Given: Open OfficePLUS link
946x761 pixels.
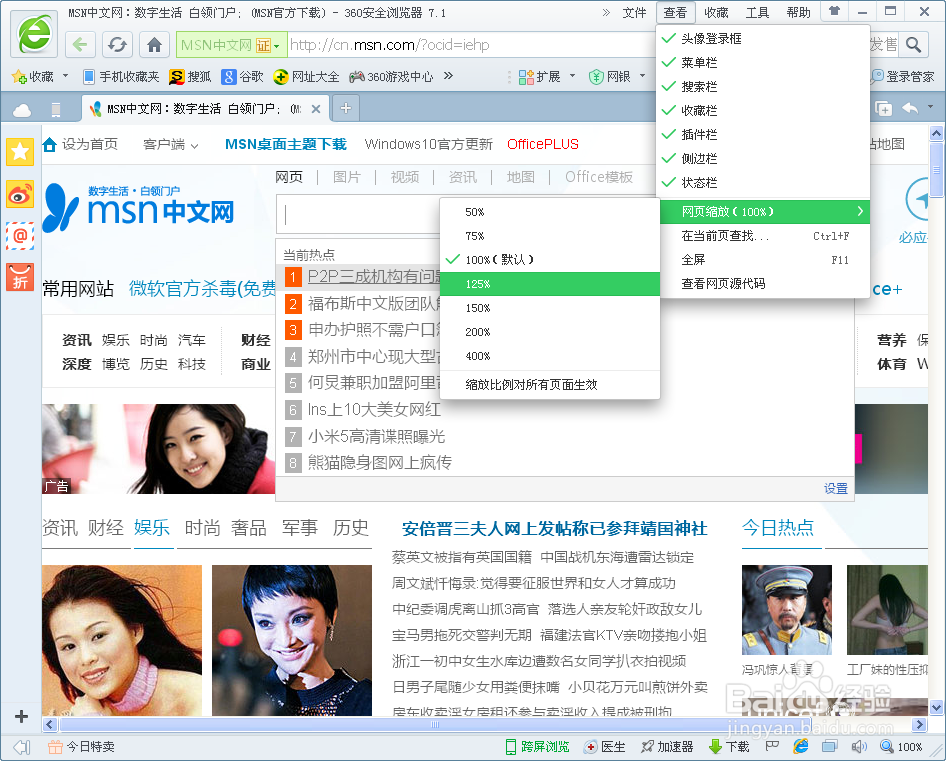Looking at the screenshot, I should click(542, 144).
